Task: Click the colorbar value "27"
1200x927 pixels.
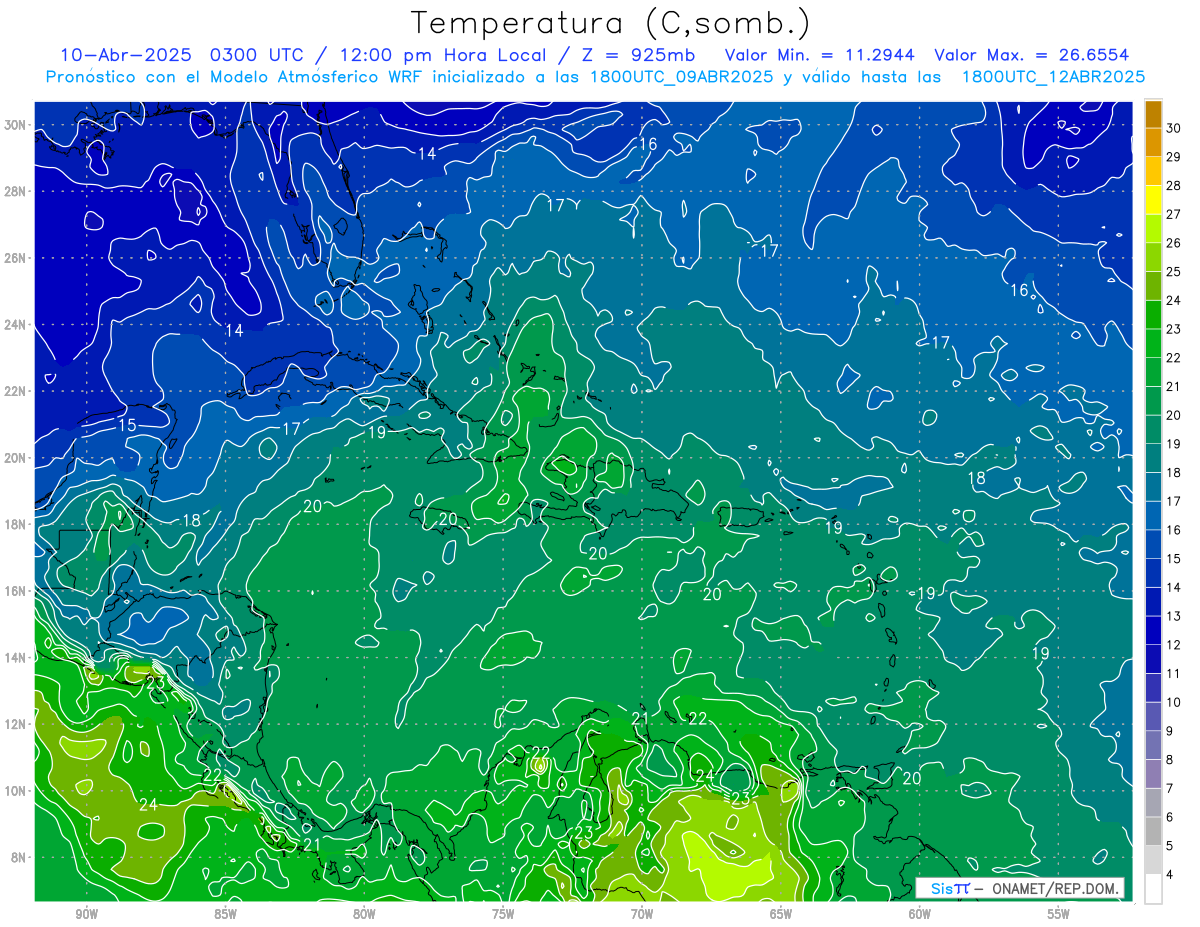Action: point(1174,213)
